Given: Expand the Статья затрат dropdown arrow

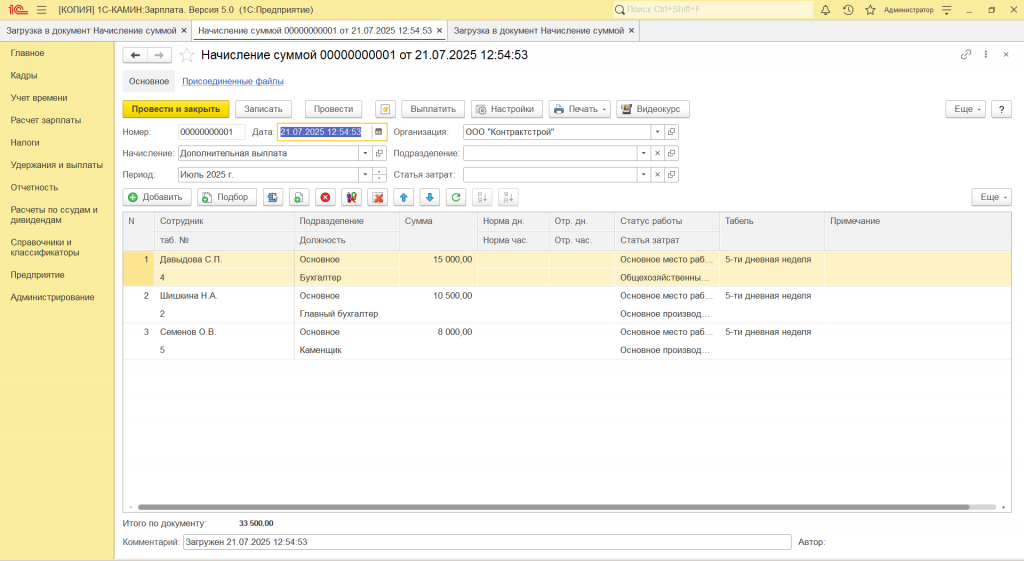Looking at the screenshot, I should pos(643,175).
